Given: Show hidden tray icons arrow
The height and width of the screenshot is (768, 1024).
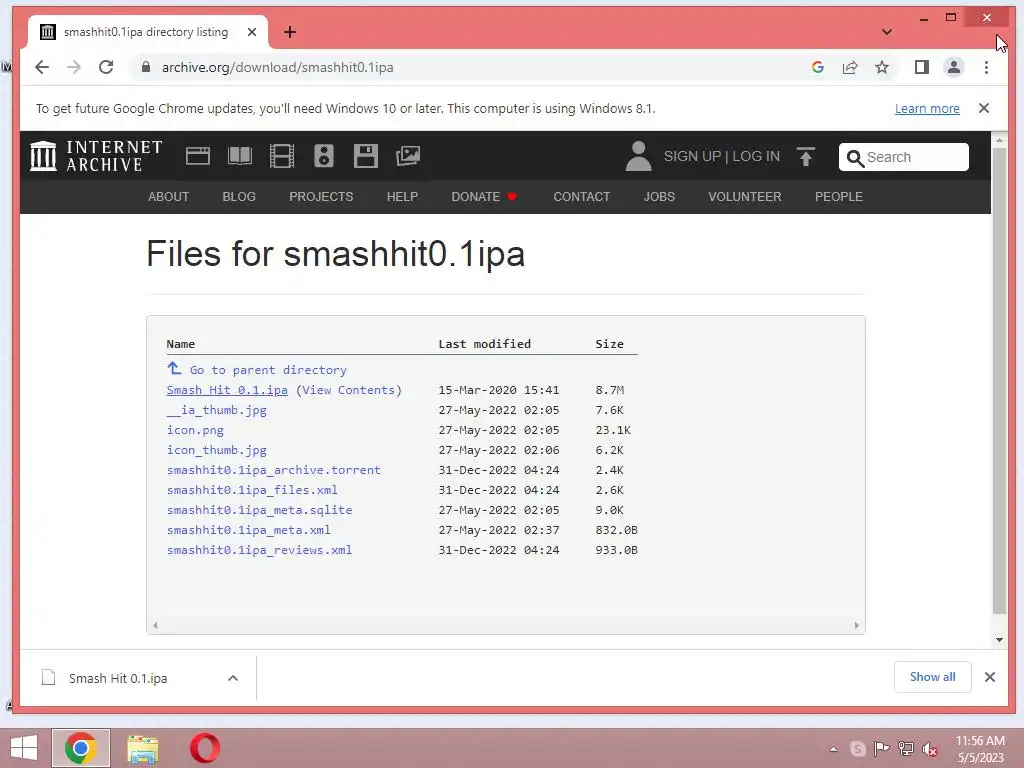Looking at the screenshot, I should 833,749.
